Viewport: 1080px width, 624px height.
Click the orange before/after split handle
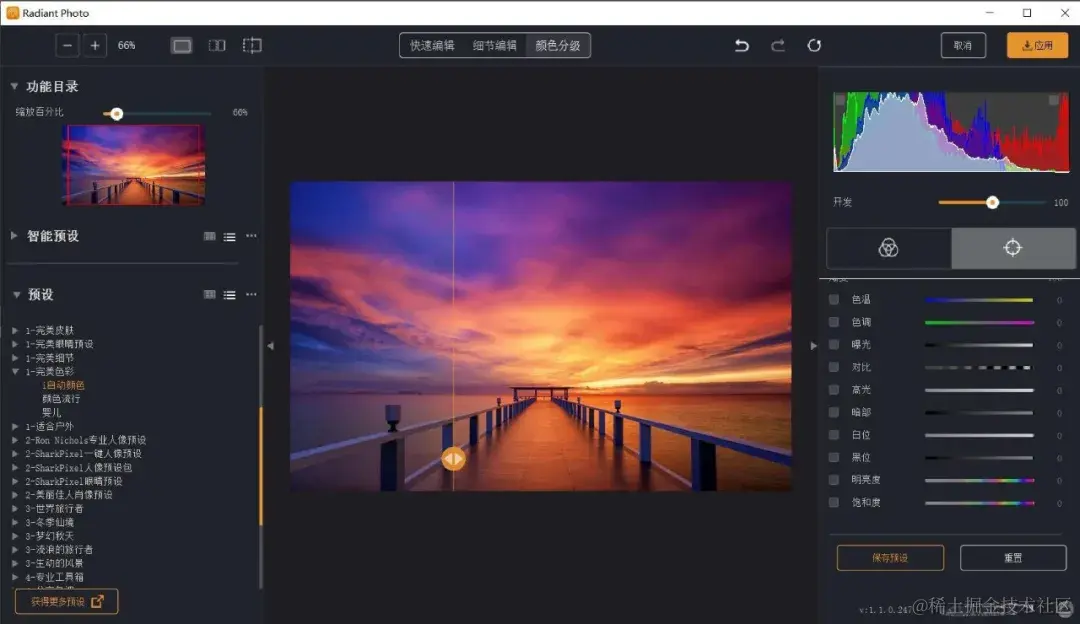tap(453, 459)
